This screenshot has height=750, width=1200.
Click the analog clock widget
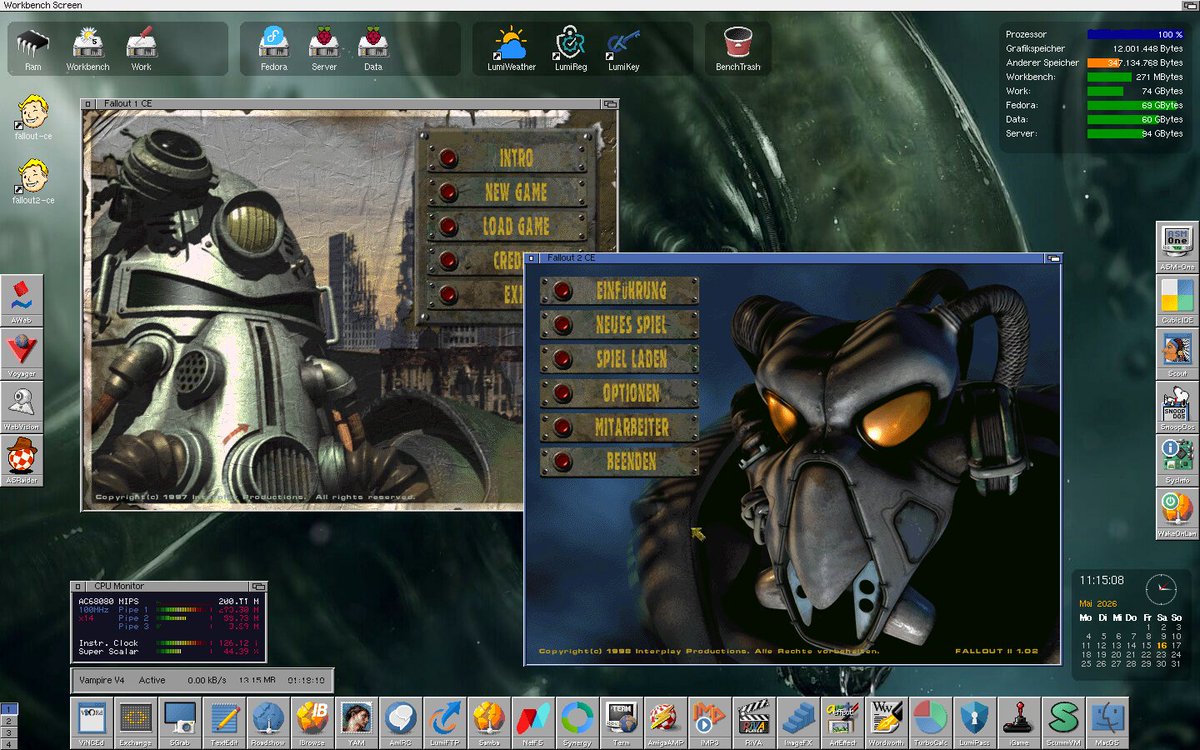point(1161,588)
